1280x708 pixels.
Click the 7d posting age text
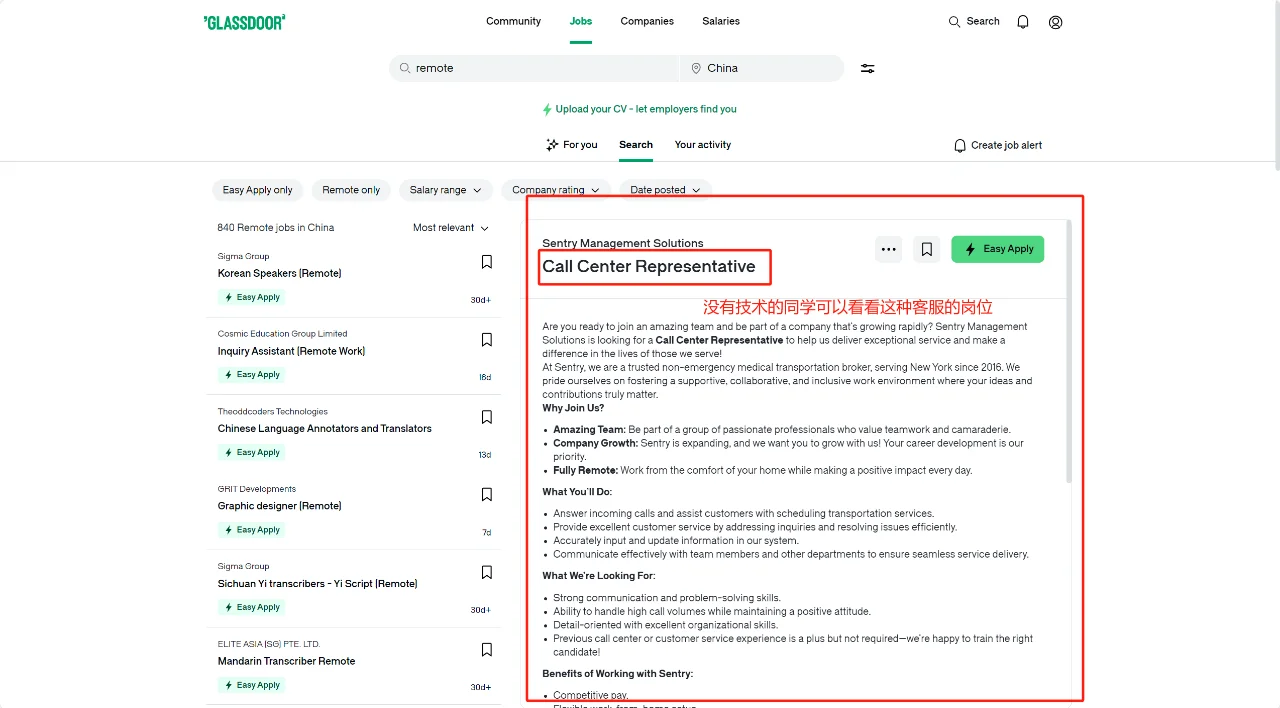(x=487, y=533)
